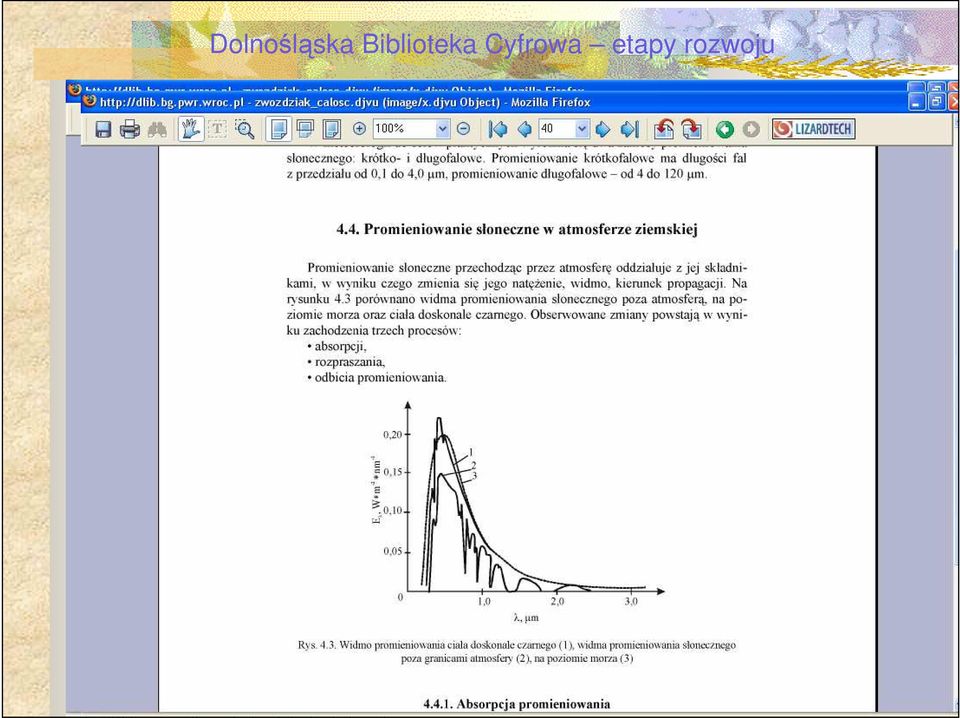
Task: Zoom in with the plus button
Action: (359, 129)
